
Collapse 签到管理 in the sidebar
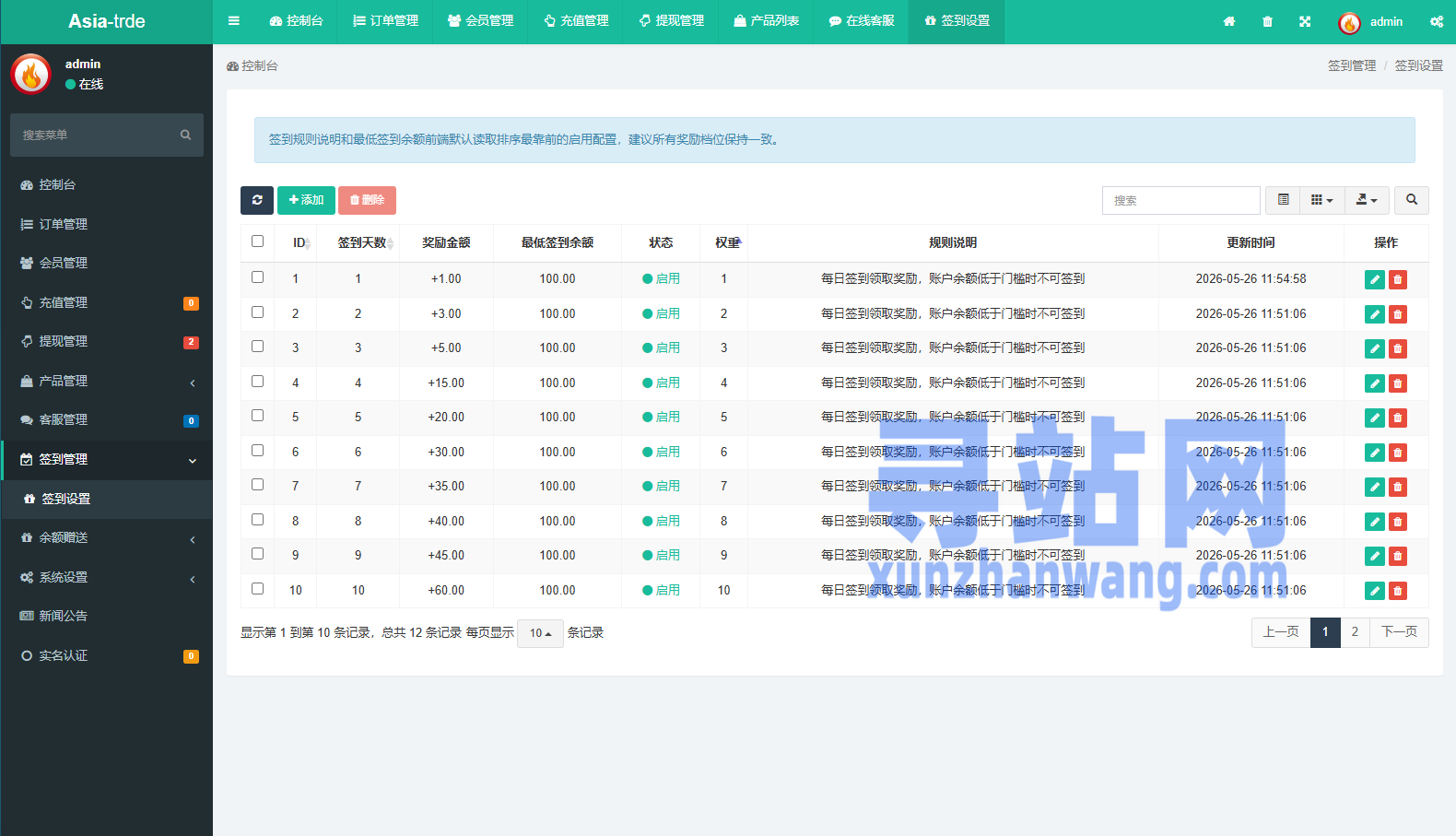click(x=106, y=459)
